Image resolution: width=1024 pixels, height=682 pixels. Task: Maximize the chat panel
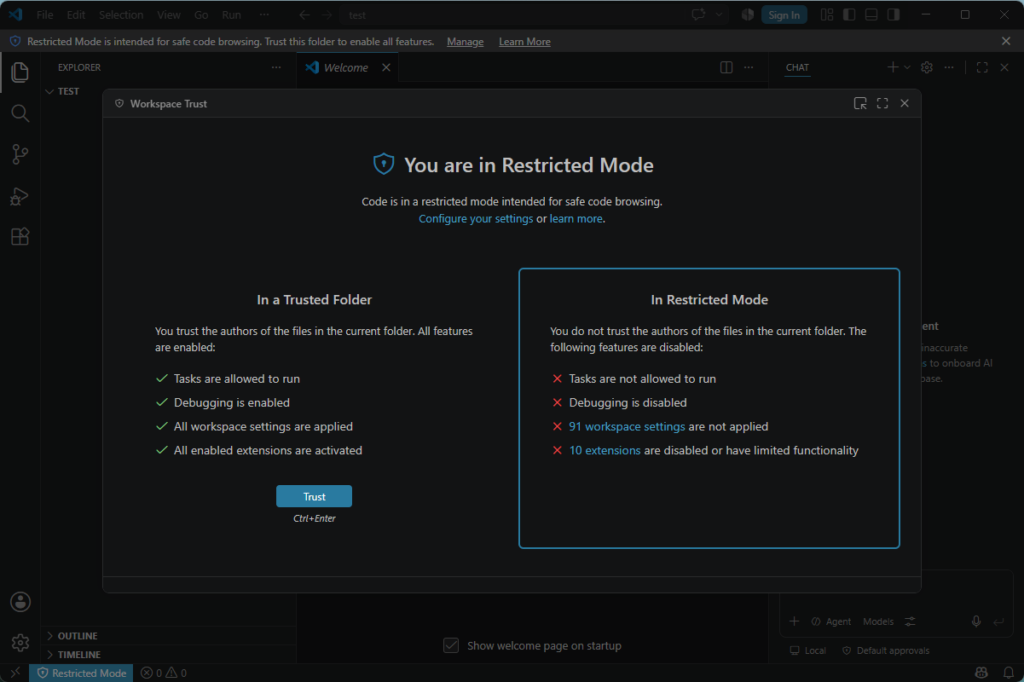[982, 67]
